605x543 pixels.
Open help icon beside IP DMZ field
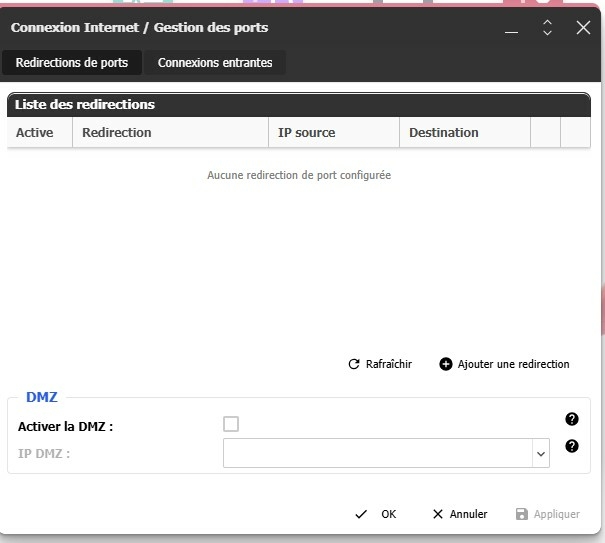572,446
